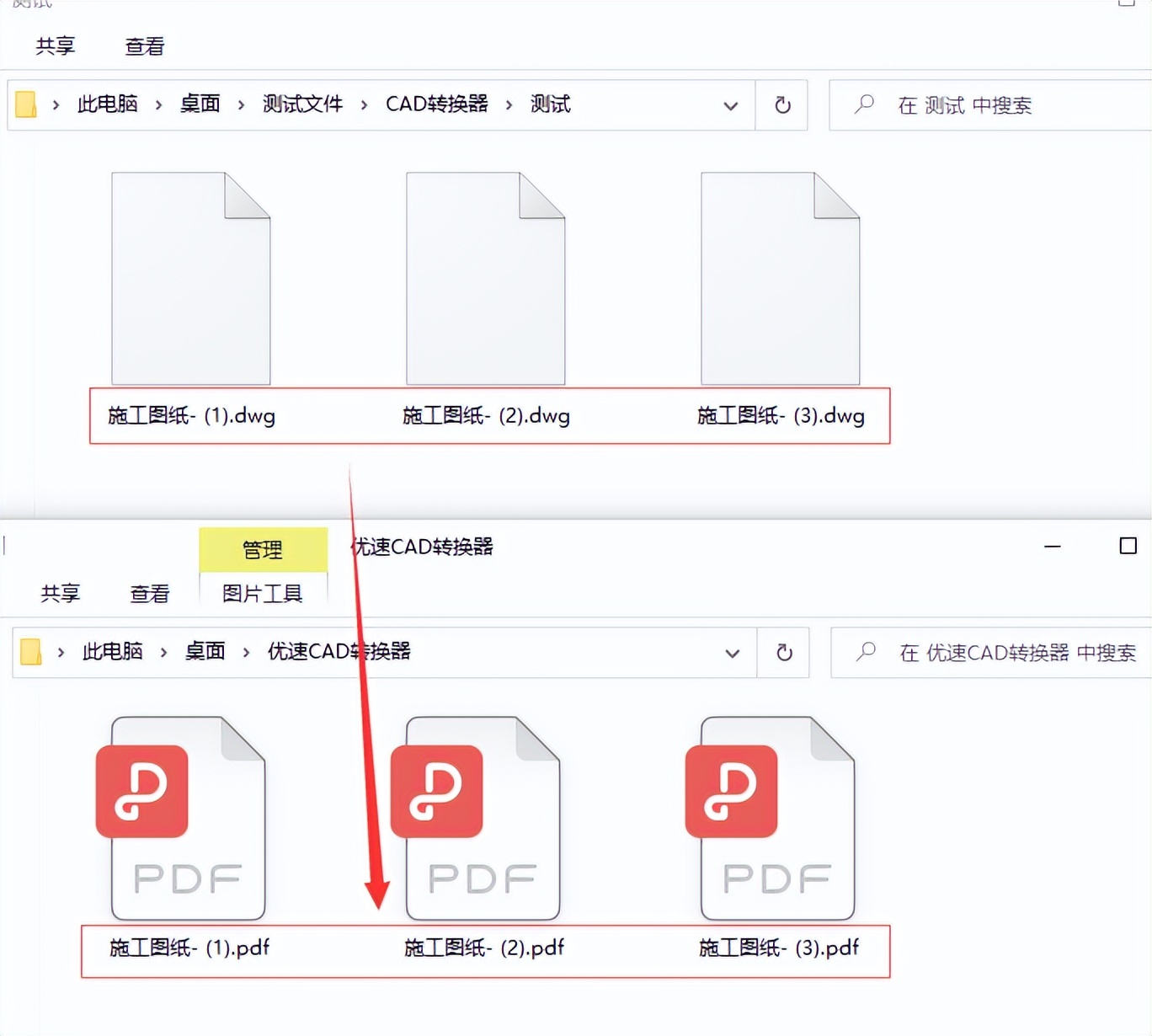
Task: Refresh the 优速CAD转换器 folder view
Action: [784, 653]
